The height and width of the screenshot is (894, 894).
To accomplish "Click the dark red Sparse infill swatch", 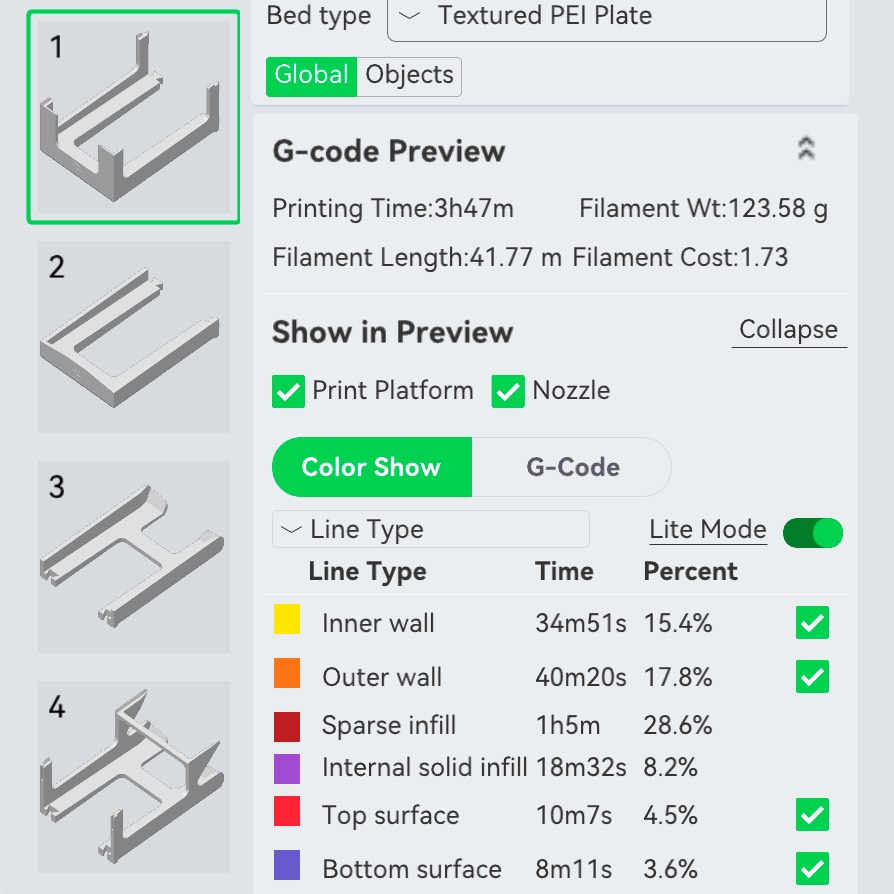I will point(287,726).
